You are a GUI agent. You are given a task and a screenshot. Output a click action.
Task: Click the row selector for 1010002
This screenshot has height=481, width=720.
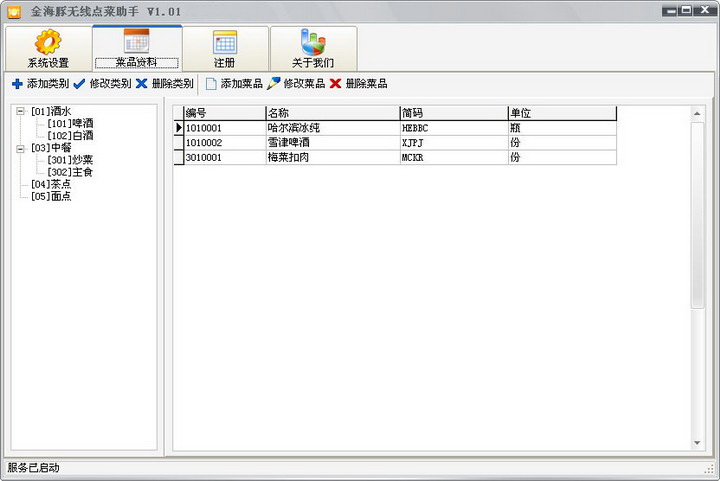[x=179, y=143]
